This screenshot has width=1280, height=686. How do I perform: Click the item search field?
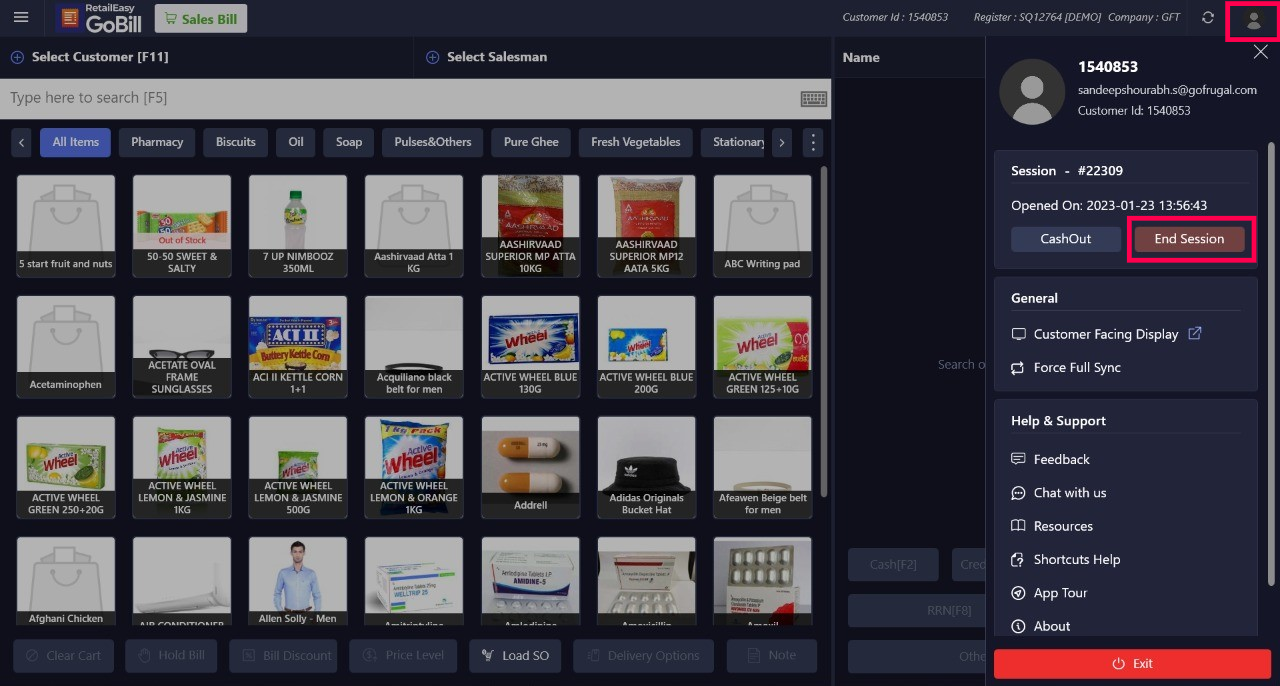[x=400, y=98]
